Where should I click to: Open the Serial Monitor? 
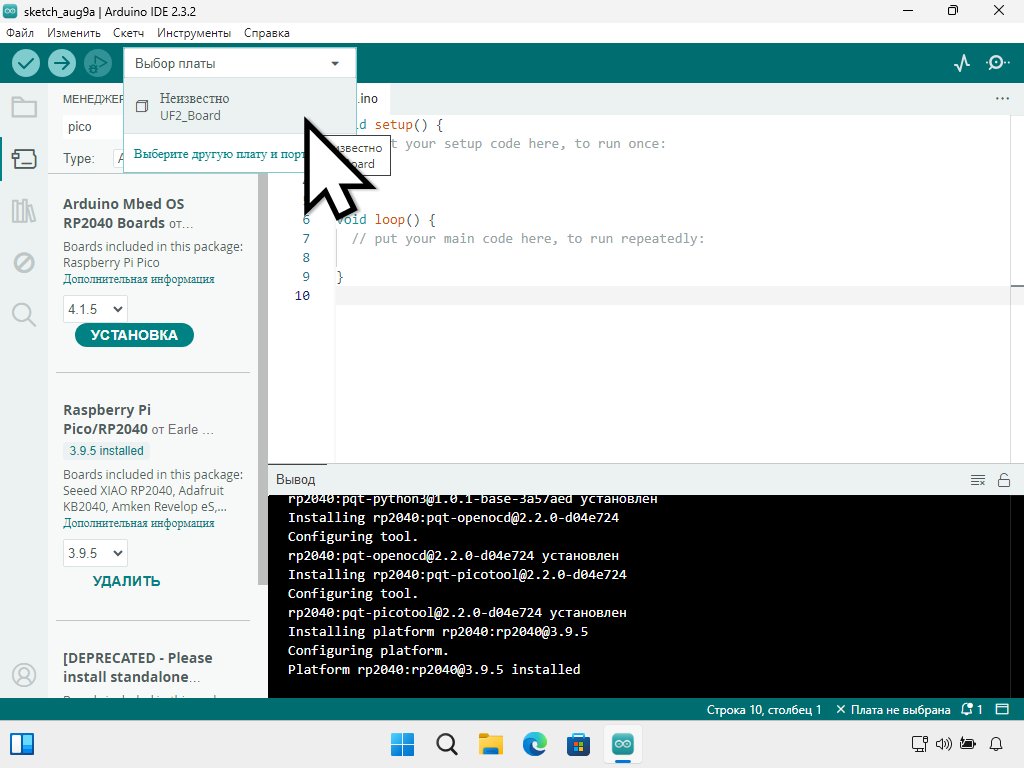[997, 63]
